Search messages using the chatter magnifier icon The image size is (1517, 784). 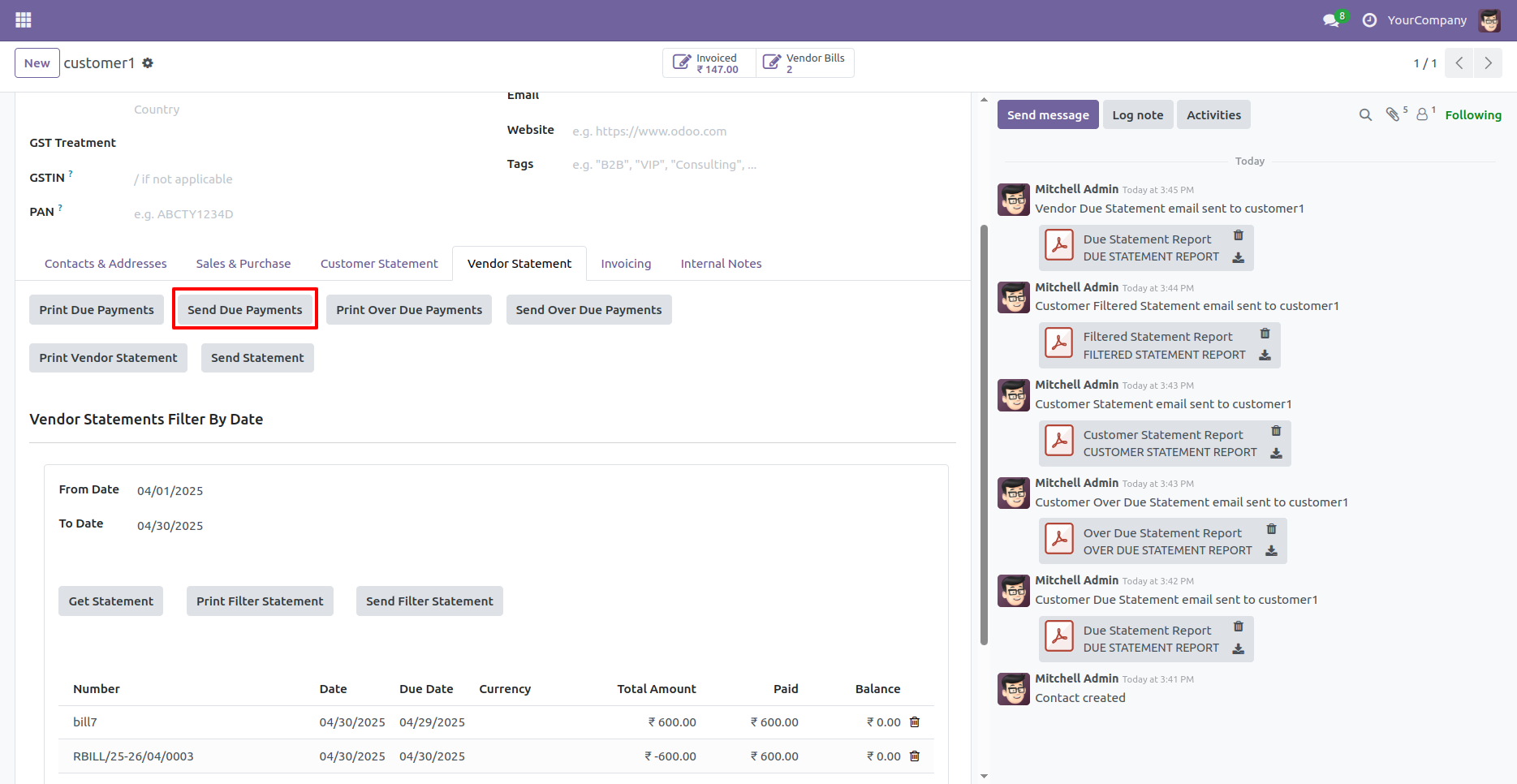[x=1365, y=114]
